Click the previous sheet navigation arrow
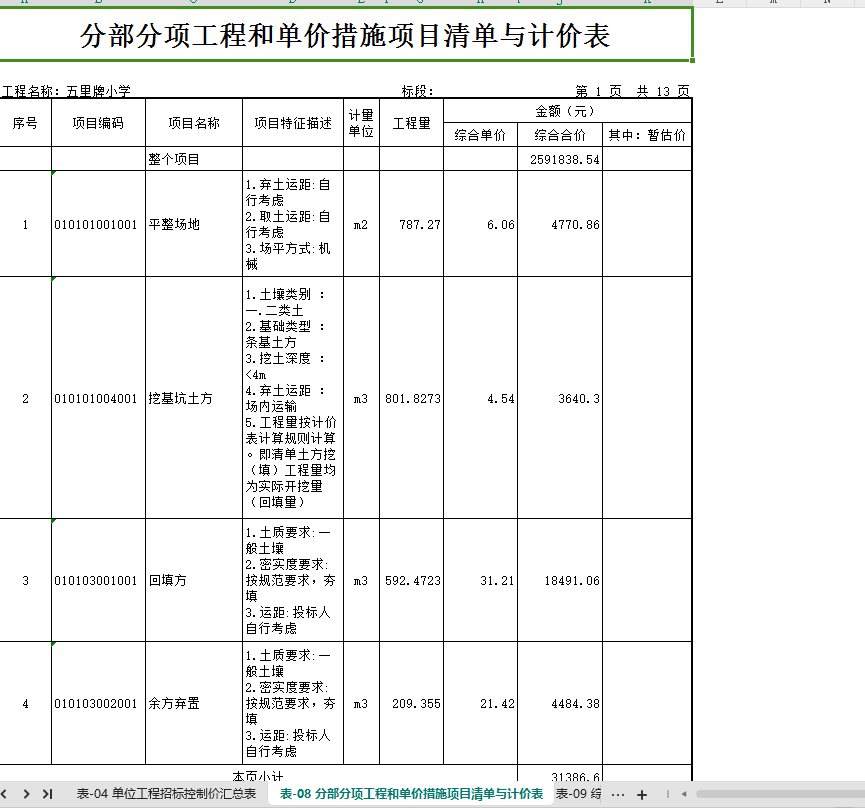The image size is (865, 808). pyautogui.click(x=4, y=794)
